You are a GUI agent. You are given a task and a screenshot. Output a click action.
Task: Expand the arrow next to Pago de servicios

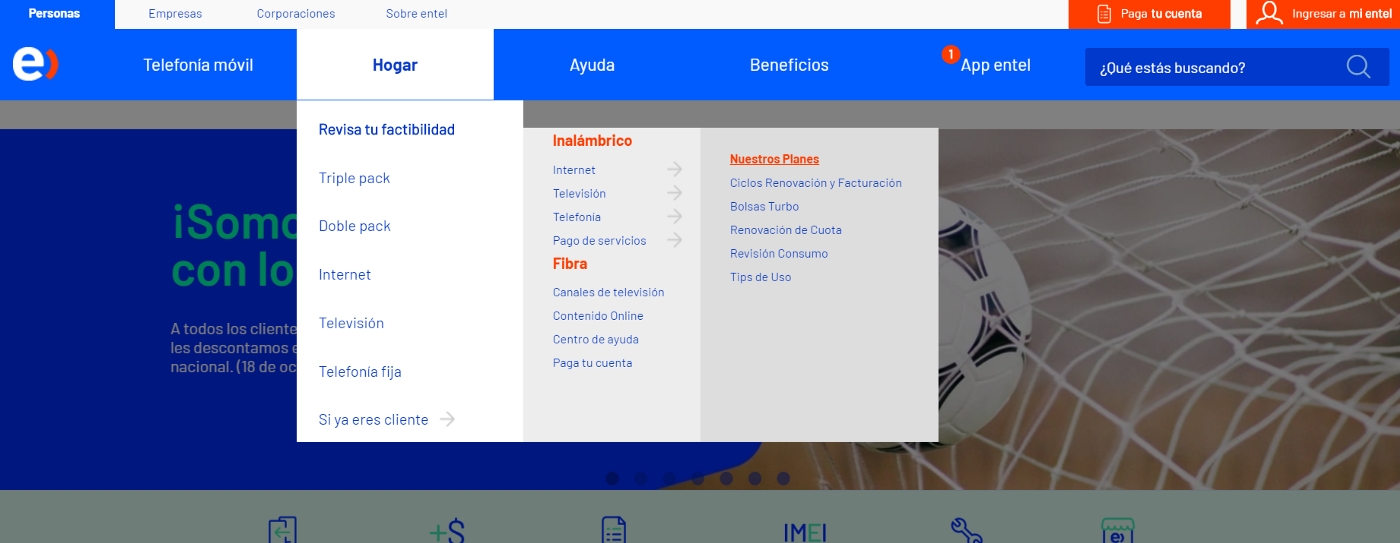(x=675, y=240)
